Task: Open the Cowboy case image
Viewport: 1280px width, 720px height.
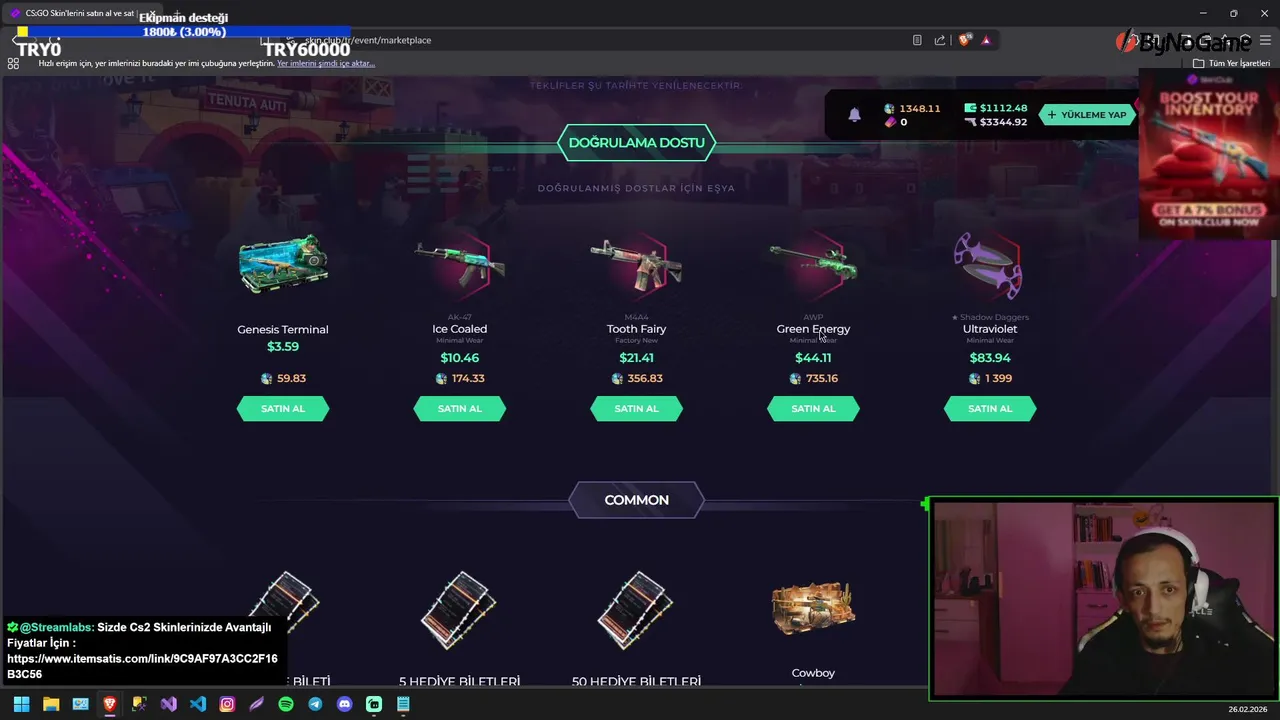Action: (813, 608)
